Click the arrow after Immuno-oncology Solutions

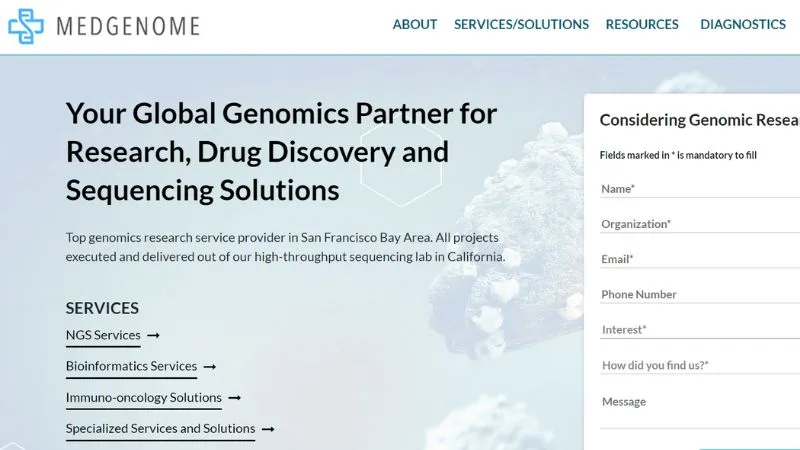[x=235, y=398]
